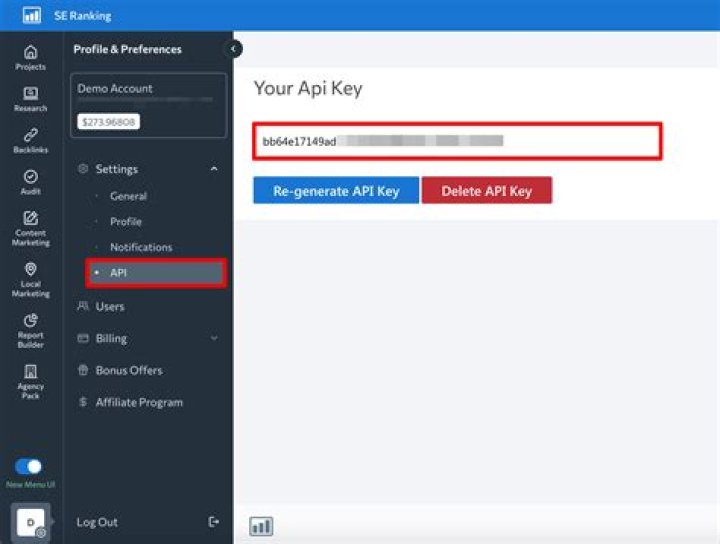Open Local Marketing pin icon
Viewport: 720px width, 544px height.
coord(31,269)
